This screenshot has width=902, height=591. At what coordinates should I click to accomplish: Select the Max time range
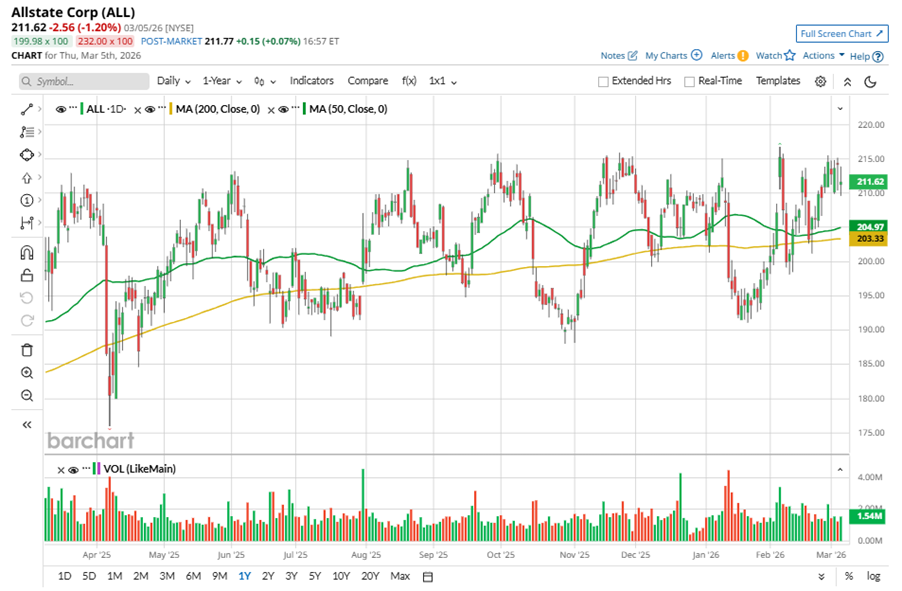click(400, 576)
